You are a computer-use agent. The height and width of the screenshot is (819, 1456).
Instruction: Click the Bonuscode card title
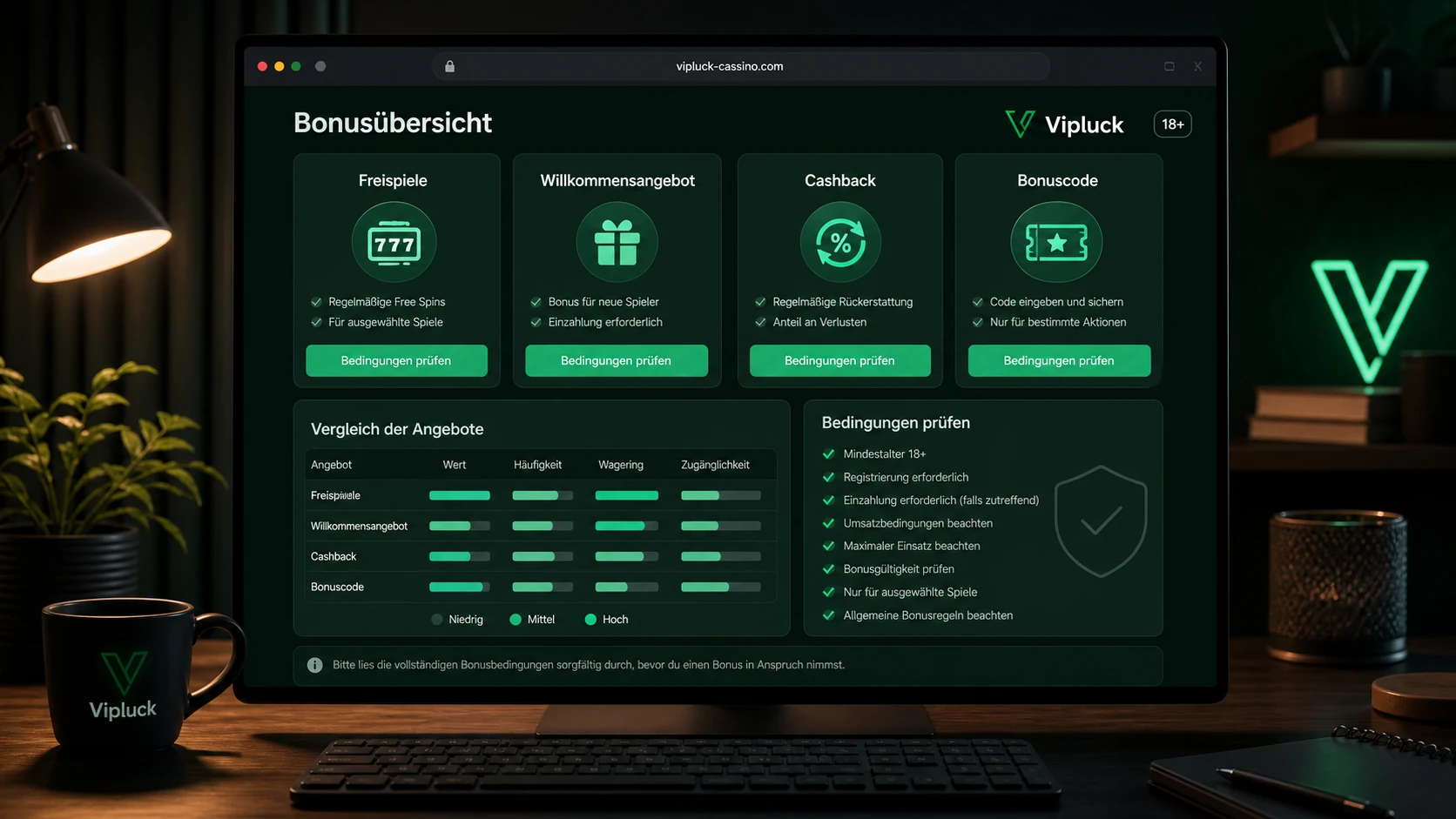(x=1057, y=180)
